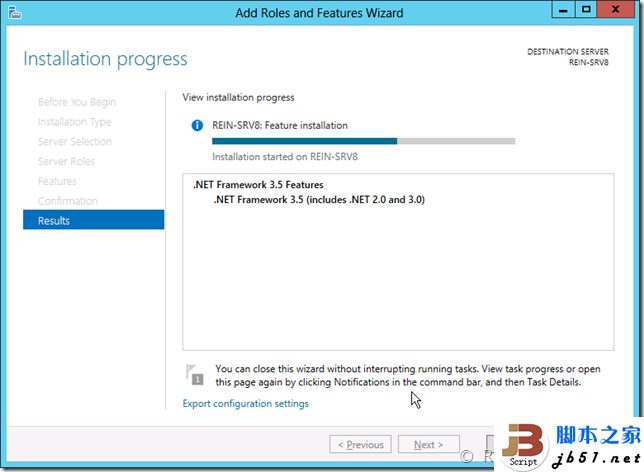Click the Installation started on REIN-SRV8 text

pyautogui.click(x=285, y=157)
